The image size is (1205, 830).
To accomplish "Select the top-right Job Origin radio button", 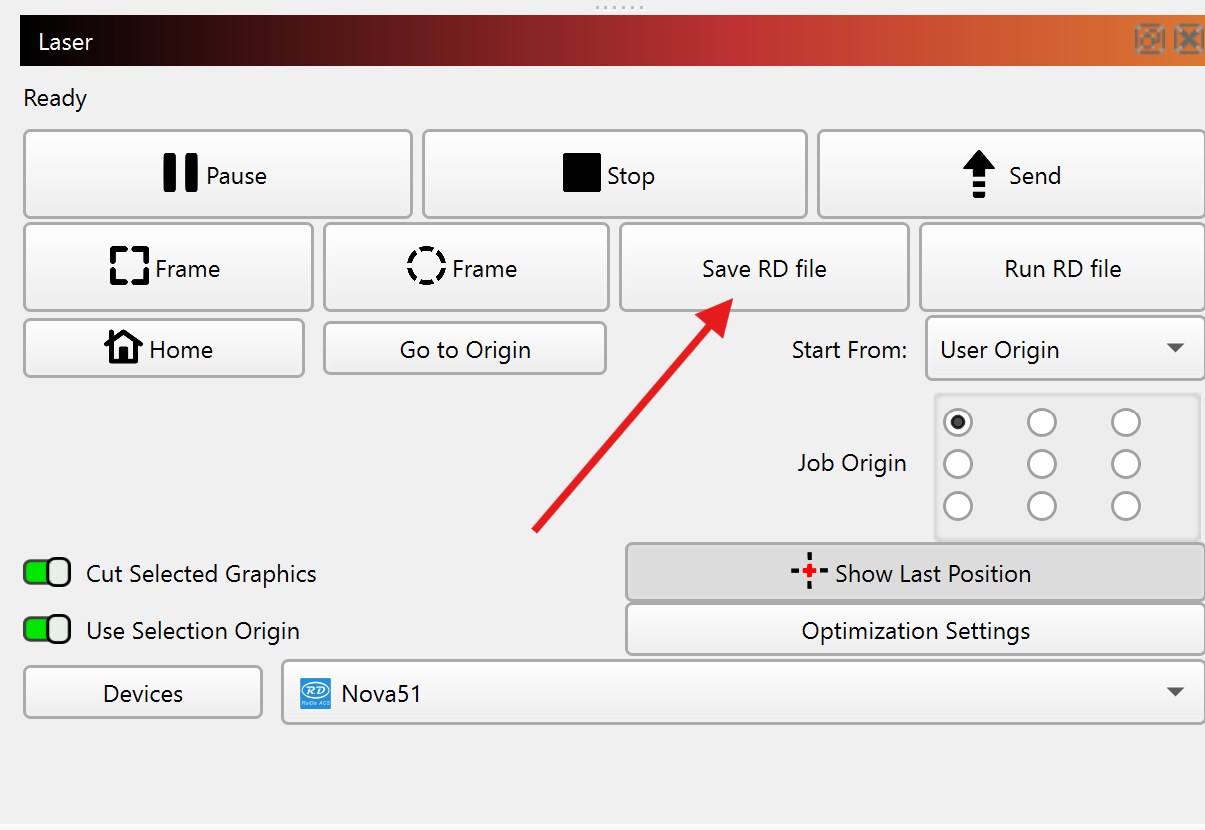I will tap(1126, 422).
